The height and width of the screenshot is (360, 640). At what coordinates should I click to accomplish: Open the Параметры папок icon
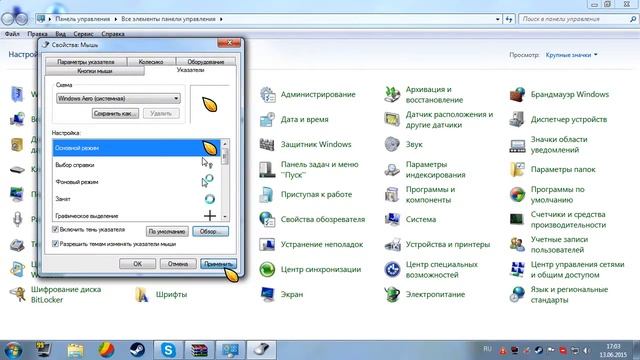[x=518, y=169]
